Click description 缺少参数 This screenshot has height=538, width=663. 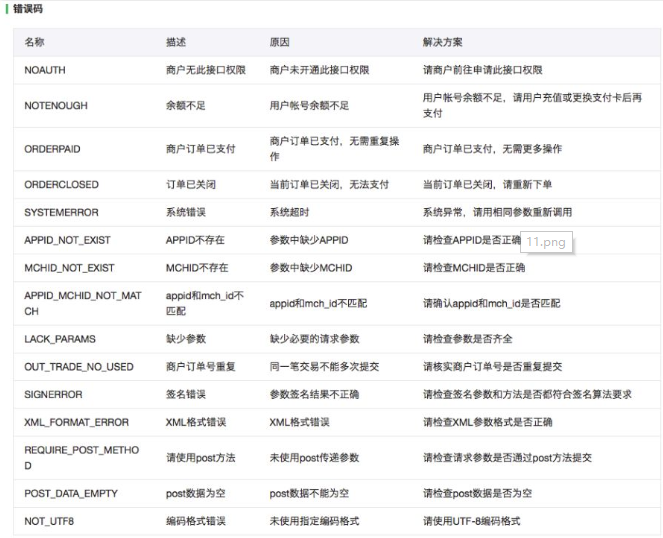coord(186,339)
